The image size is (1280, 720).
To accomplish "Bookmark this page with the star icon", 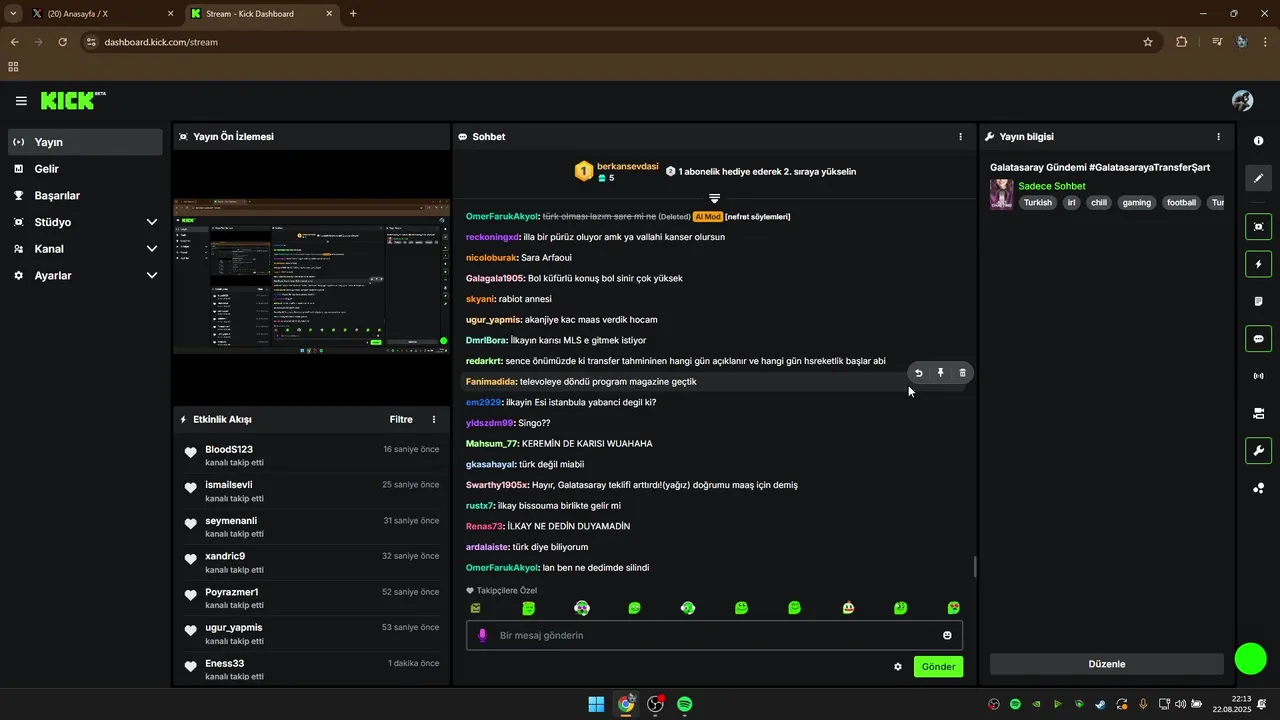I will pyautogui.click(x=1148, y=42).
